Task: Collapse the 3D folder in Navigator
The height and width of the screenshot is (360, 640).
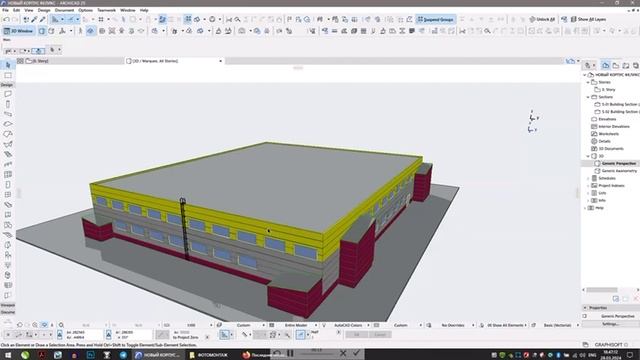Action: coord(588,156)
